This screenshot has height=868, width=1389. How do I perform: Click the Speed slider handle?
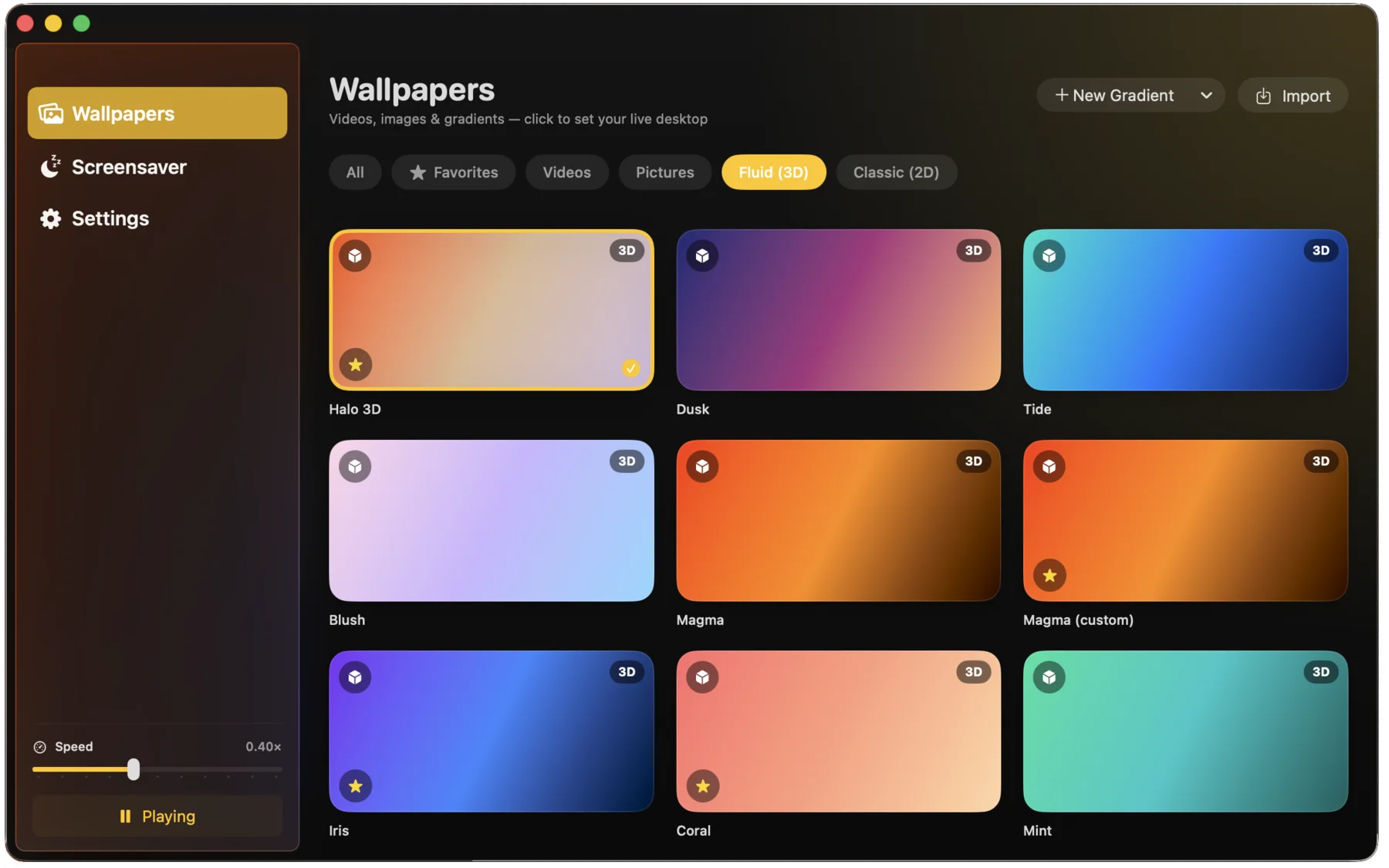point(133,769)
